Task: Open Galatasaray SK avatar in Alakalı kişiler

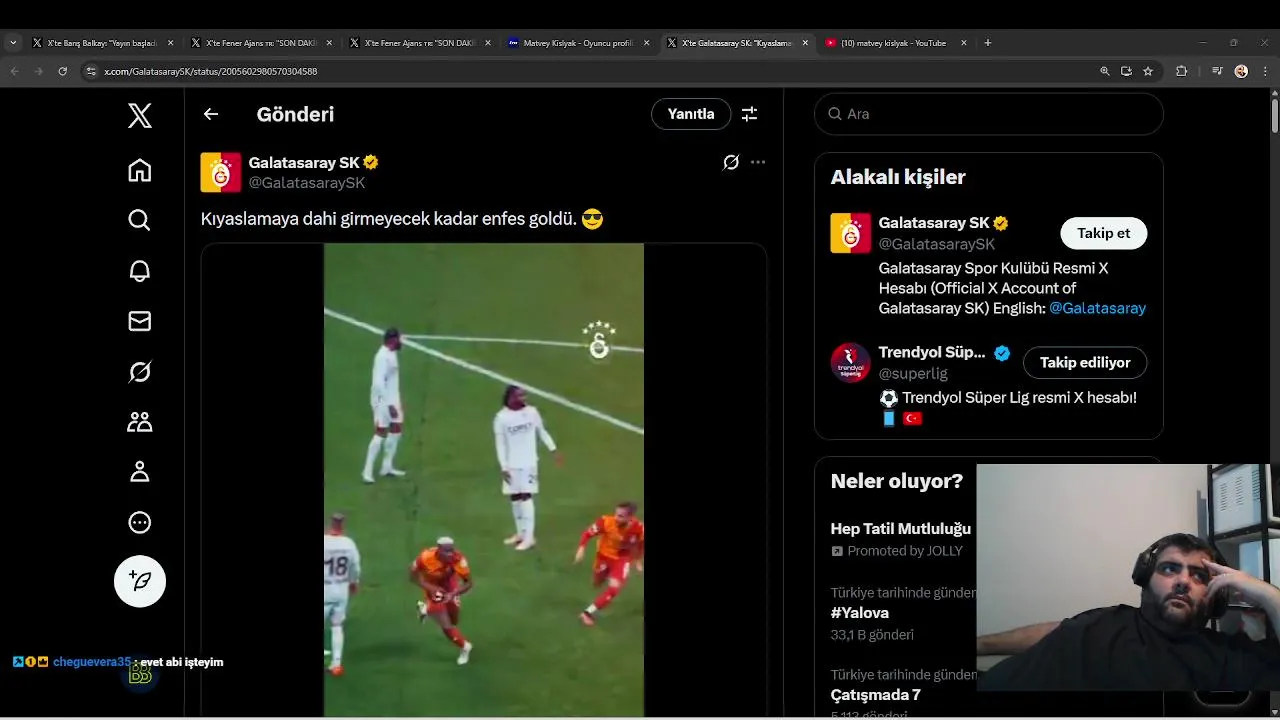Action: point(851,233)
